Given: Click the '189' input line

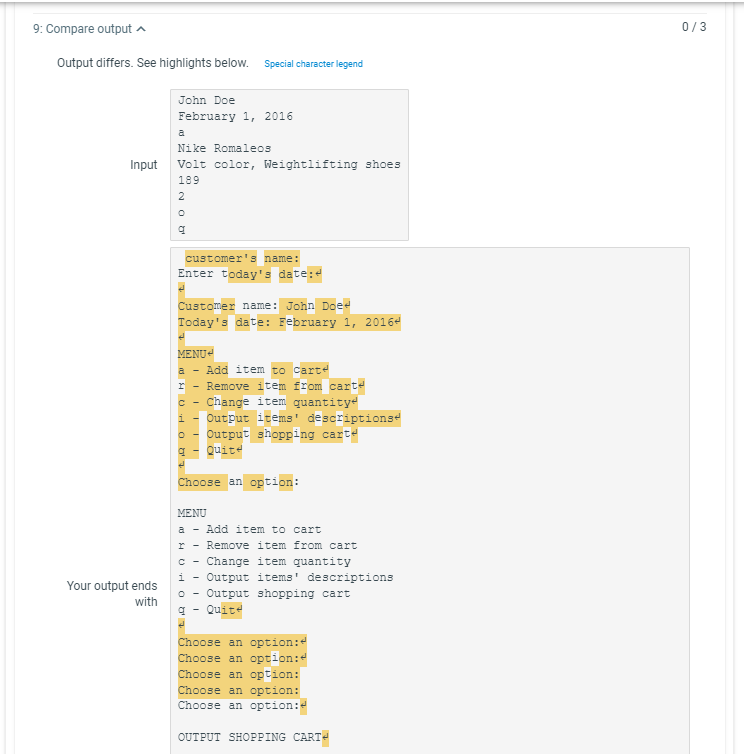Looking at the screenshot, I should coord(189,180).
